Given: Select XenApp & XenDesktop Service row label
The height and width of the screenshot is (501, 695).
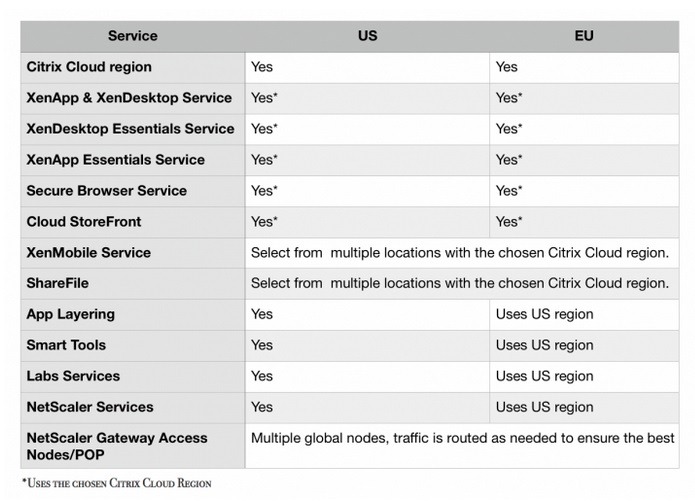Looking at the screenshot, I should point(129,98).
